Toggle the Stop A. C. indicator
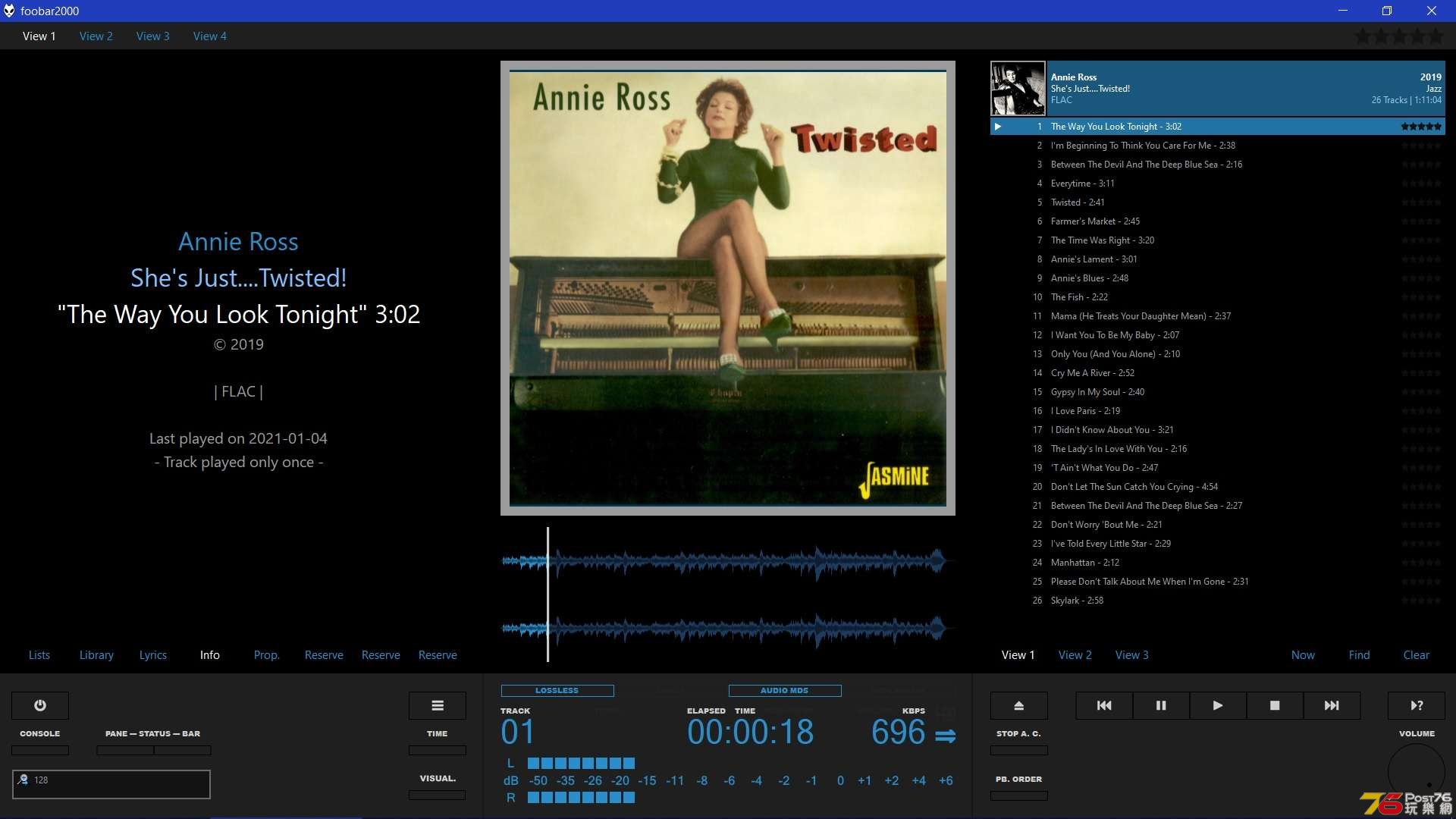The height and width of the screenshot is (819, 1456). pyautogui.click(x=1019, y=750)
